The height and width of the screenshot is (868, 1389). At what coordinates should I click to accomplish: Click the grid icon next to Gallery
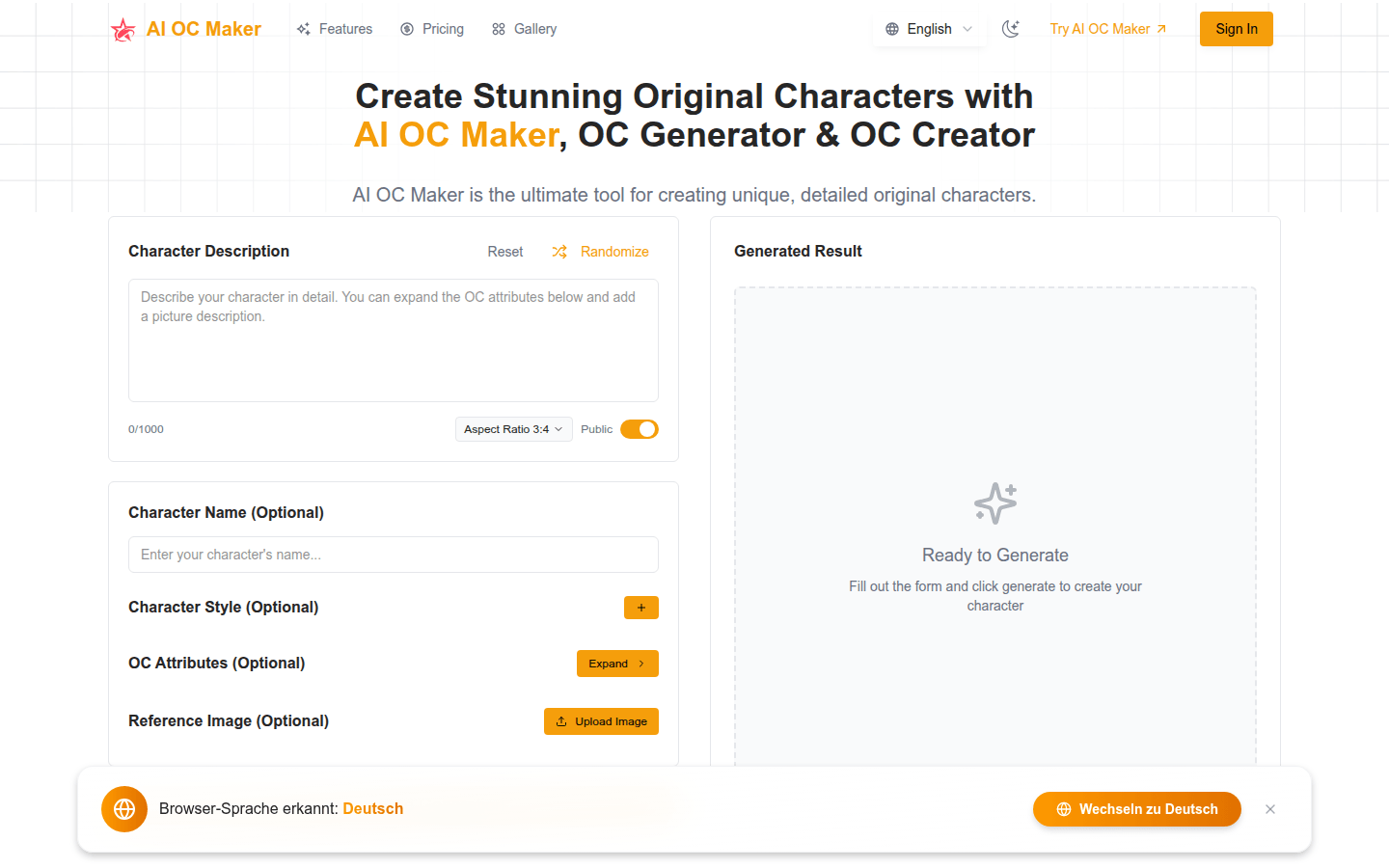500,29
